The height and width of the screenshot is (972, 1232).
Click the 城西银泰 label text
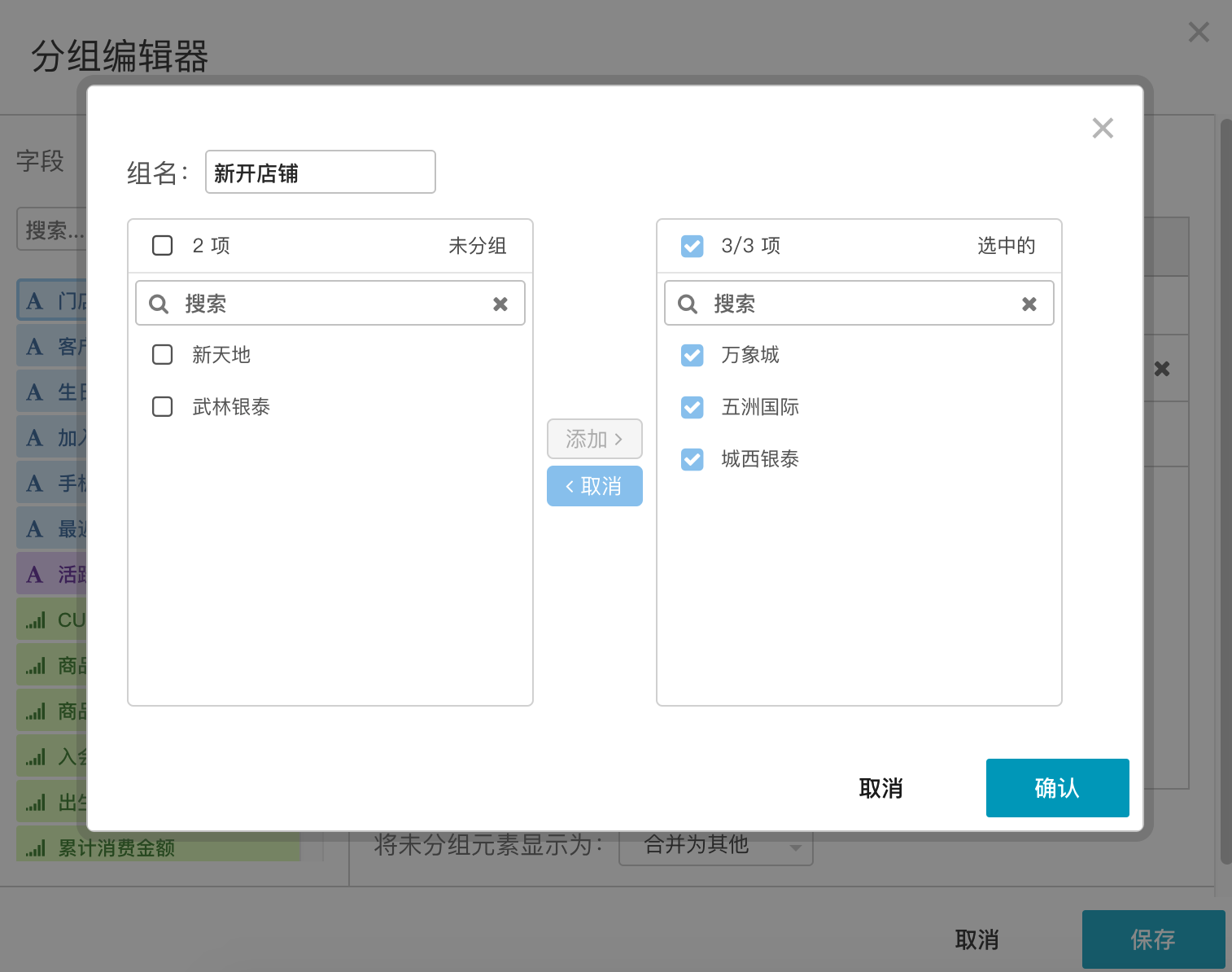click(760, 459)
